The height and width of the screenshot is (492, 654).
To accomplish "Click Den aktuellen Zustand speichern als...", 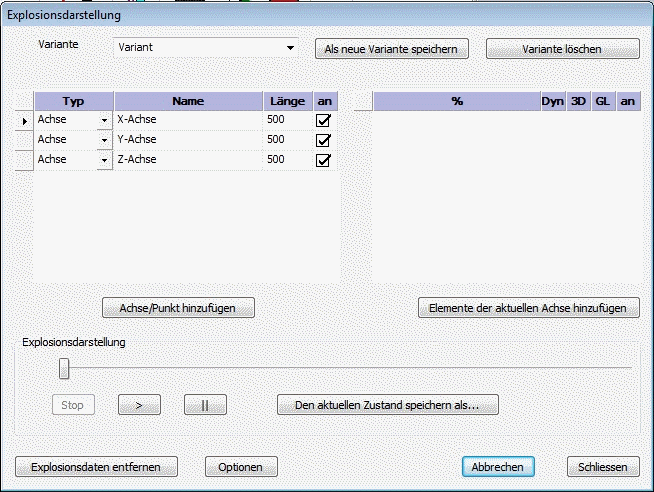I will 388,405.
